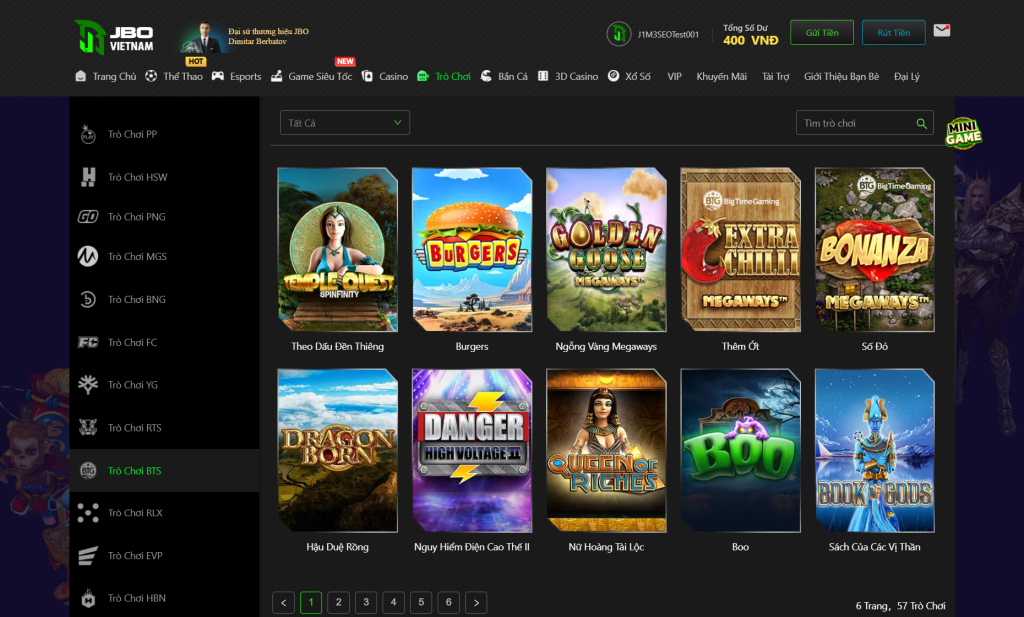Go to page 6 of games
This screenshot has width=1024, height=617.
pyautogui.click(x=449, y=602)
